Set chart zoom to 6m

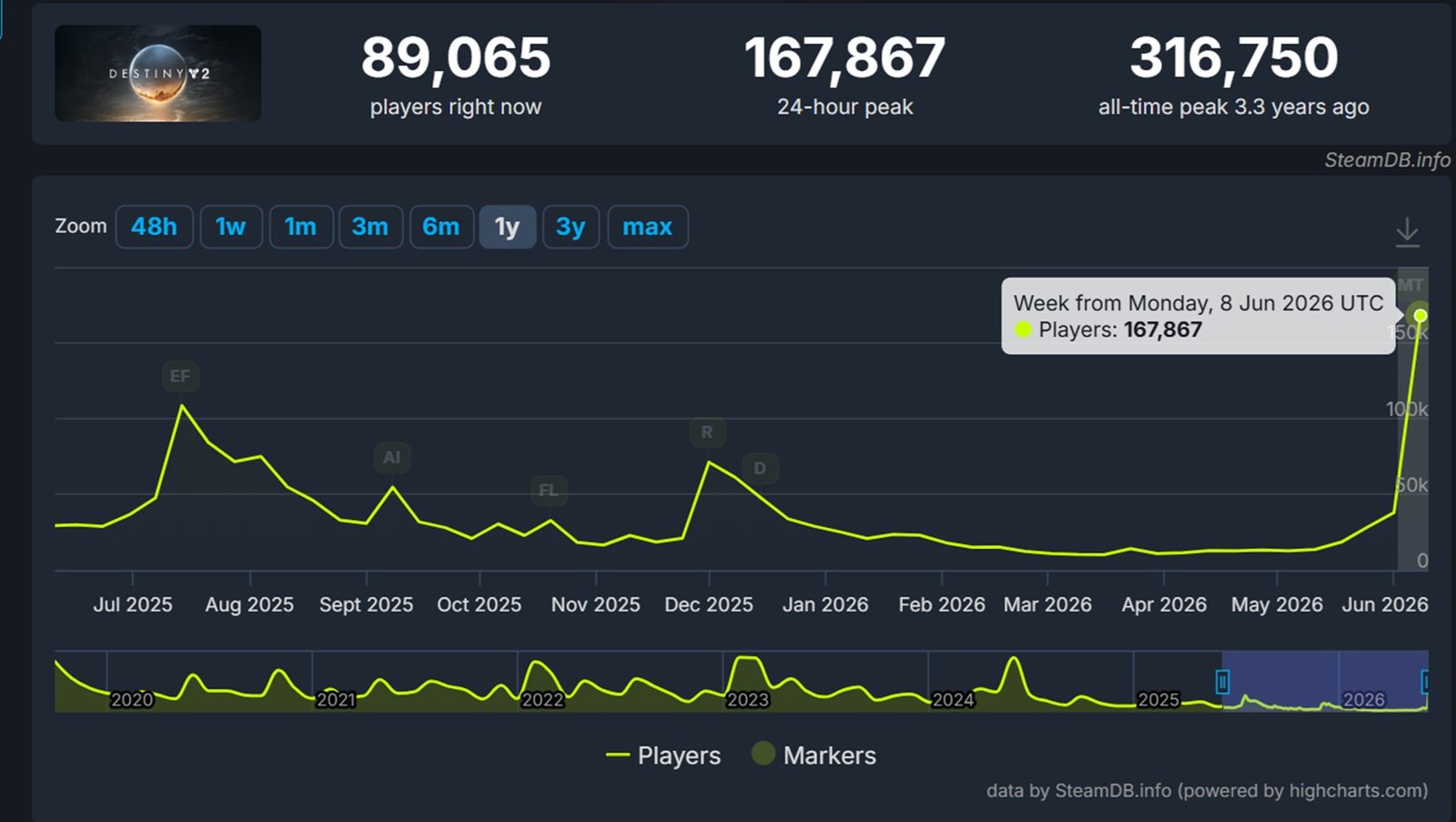tap(441, 227)
